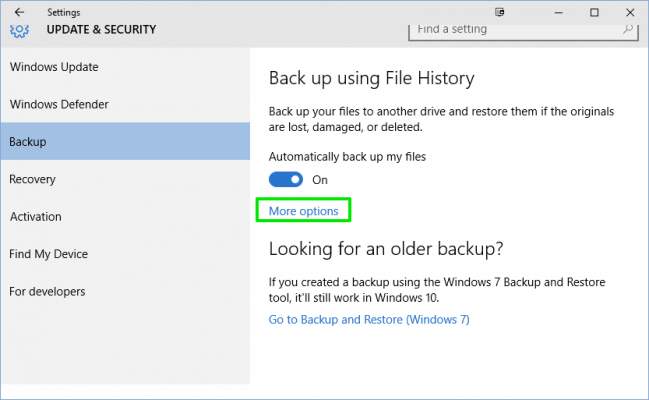Go to Recovery settings
Image resolution: width=649 pixels, height=400 pixels.
(125, 179)
